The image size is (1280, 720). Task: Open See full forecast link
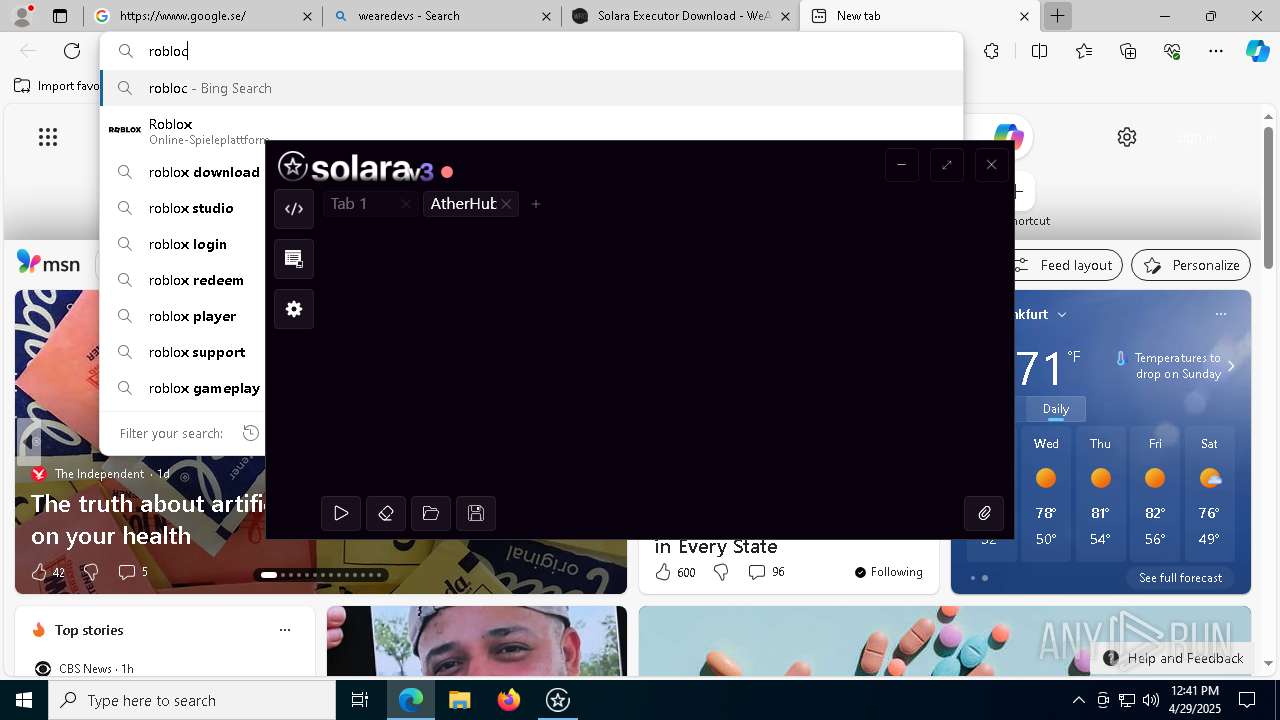click(x=1180, y=578)
